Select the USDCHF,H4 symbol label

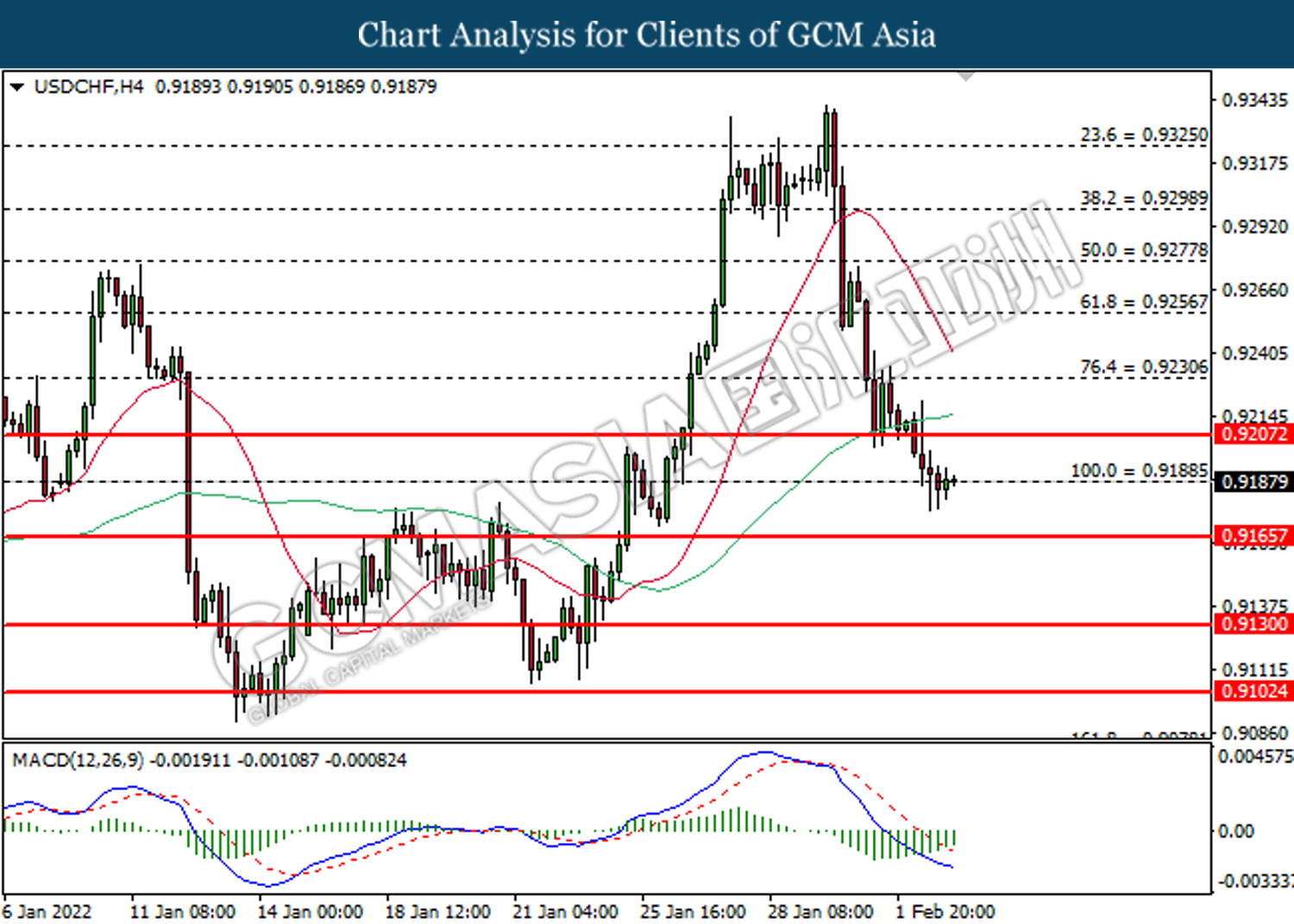[x=89, y=87]
